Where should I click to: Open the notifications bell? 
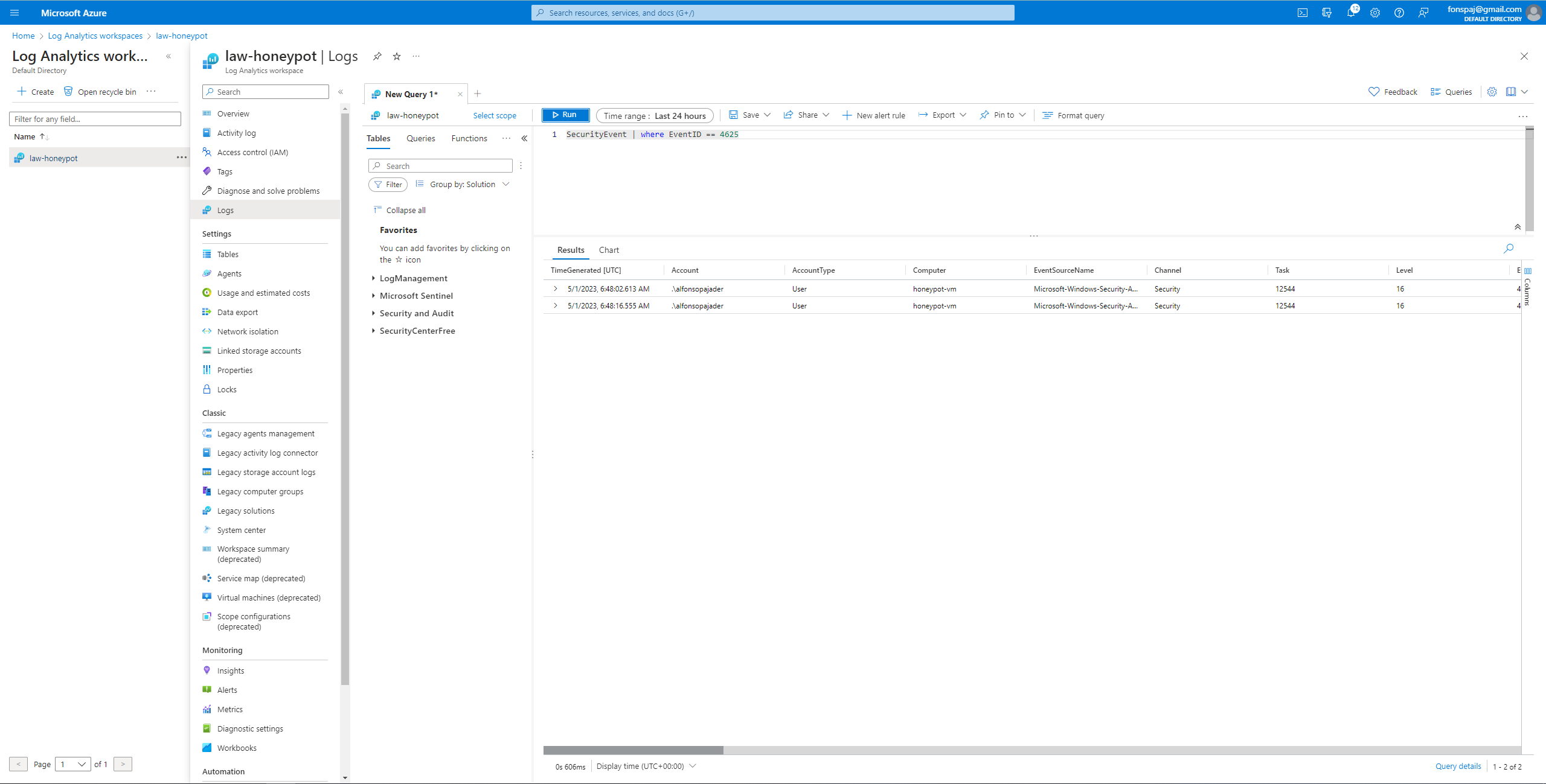[1351, 13]
